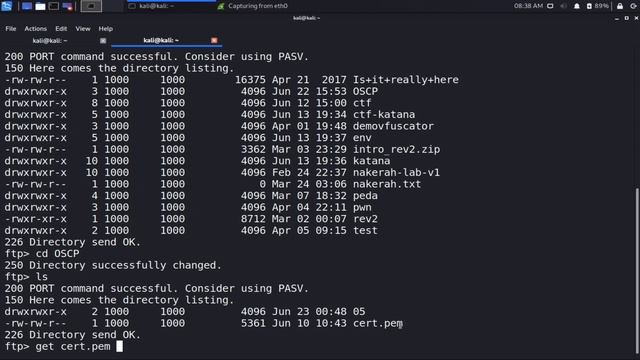Click the 08:38 AM clock
Image resolution: width=640 pixels, height=360 pixels.
[x=528, y=6]
